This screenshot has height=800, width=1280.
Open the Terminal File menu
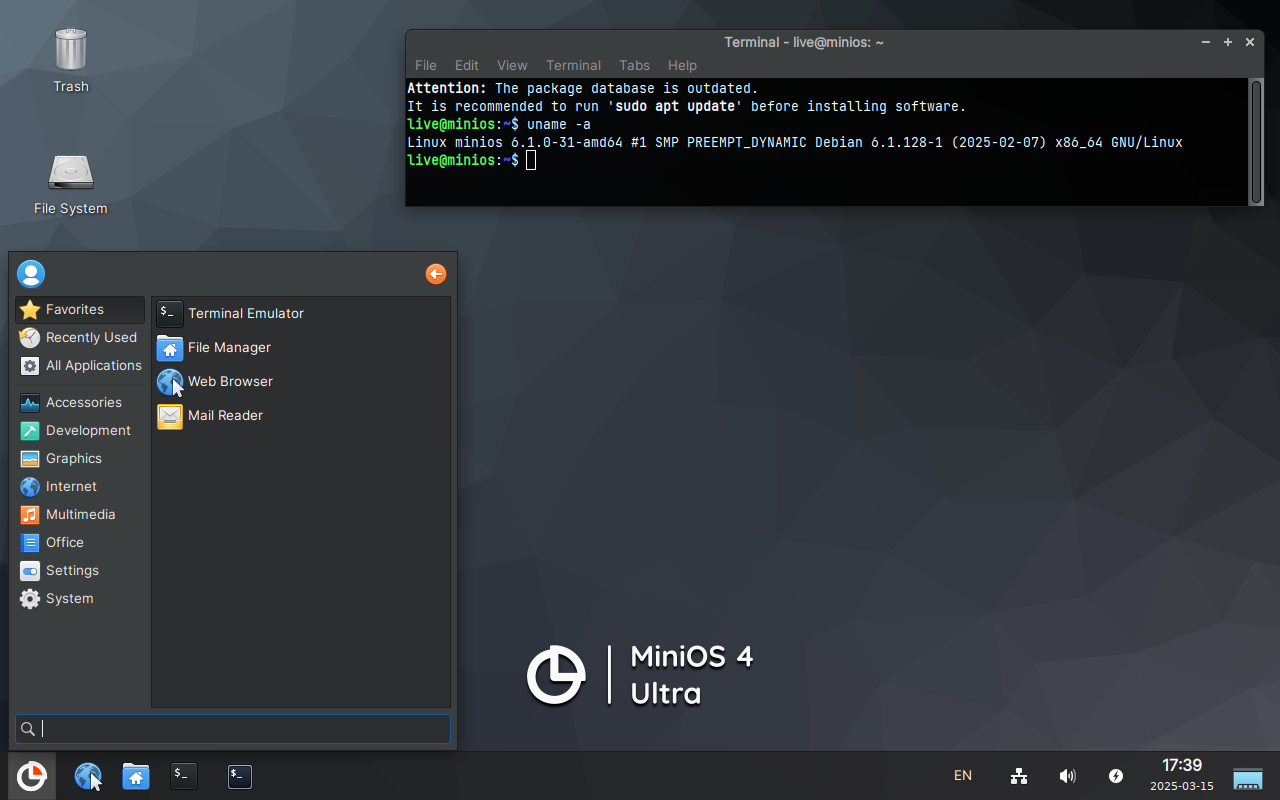pyautogui.click(x=426, y=65)
